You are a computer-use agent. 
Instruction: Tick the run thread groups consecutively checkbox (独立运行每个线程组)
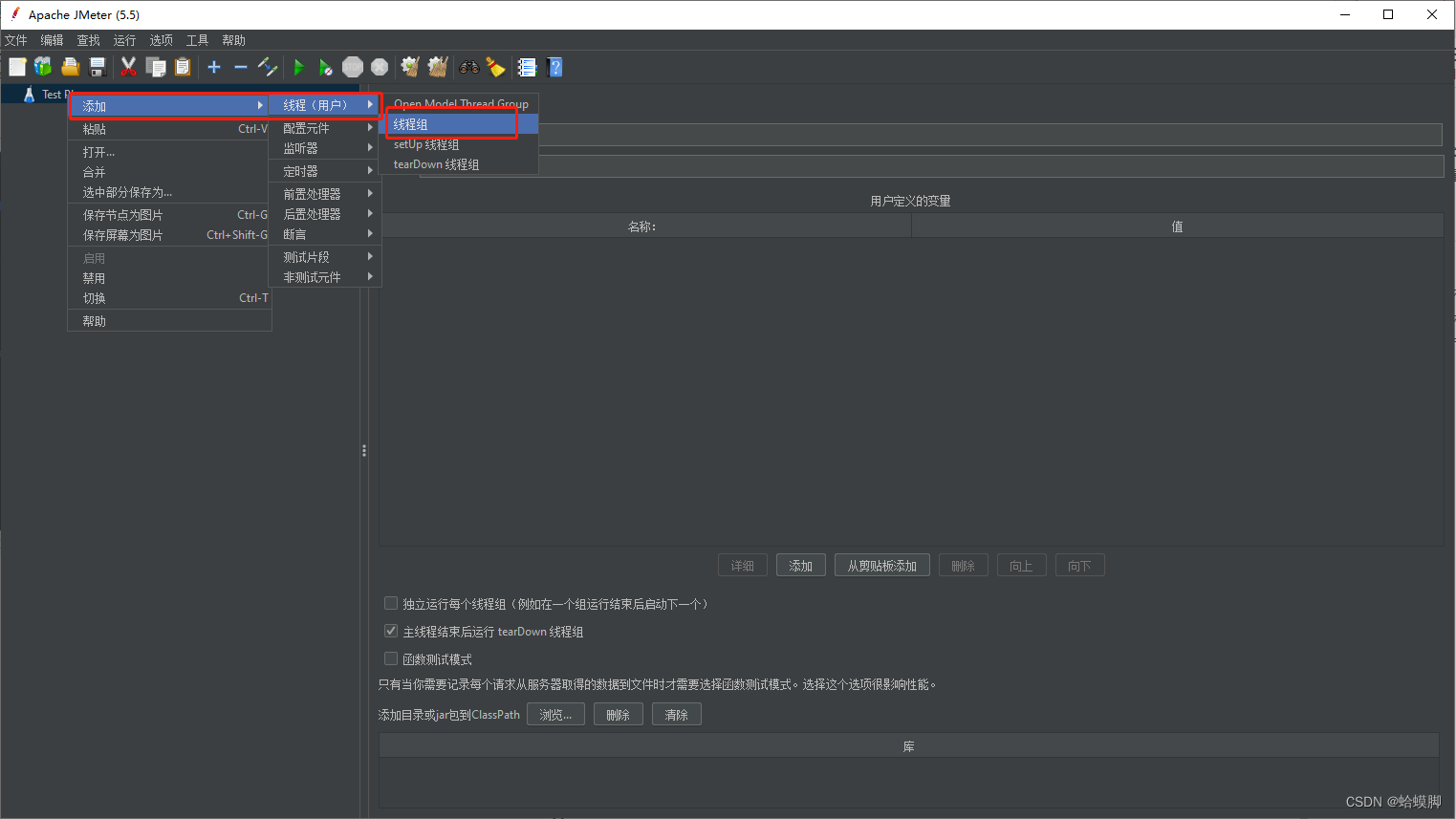coord(390,603)
